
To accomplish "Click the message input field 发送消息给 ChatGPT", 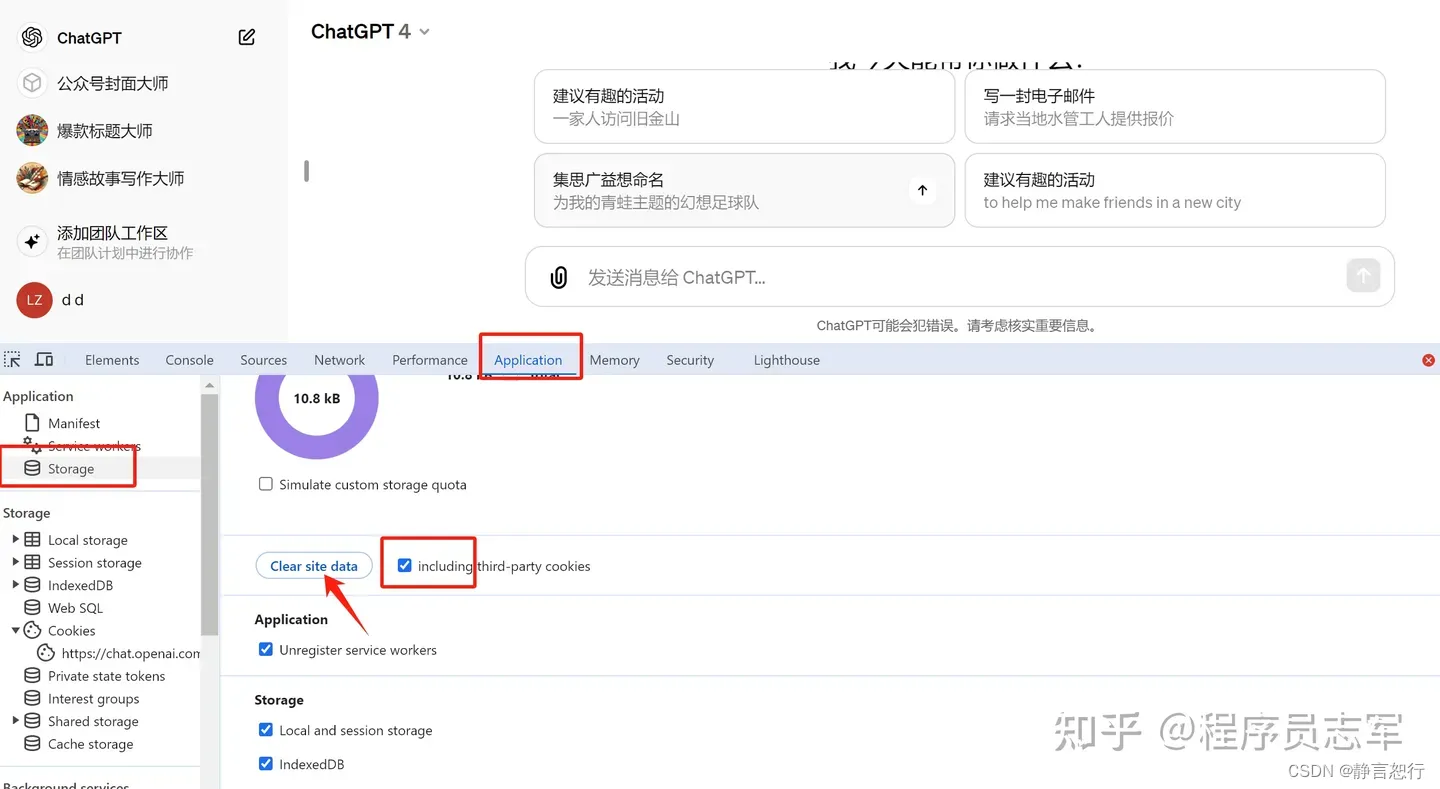I will coord(960,277).
